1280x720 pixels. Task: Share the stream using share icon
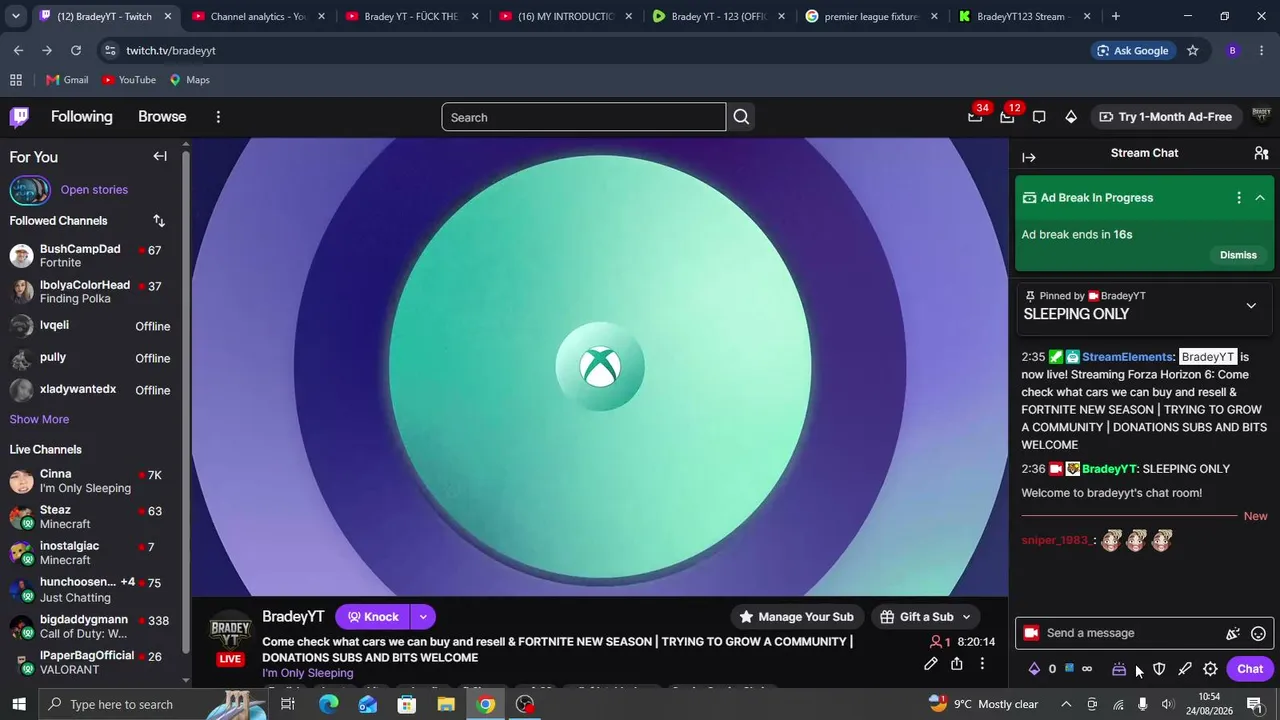[957, 664]
